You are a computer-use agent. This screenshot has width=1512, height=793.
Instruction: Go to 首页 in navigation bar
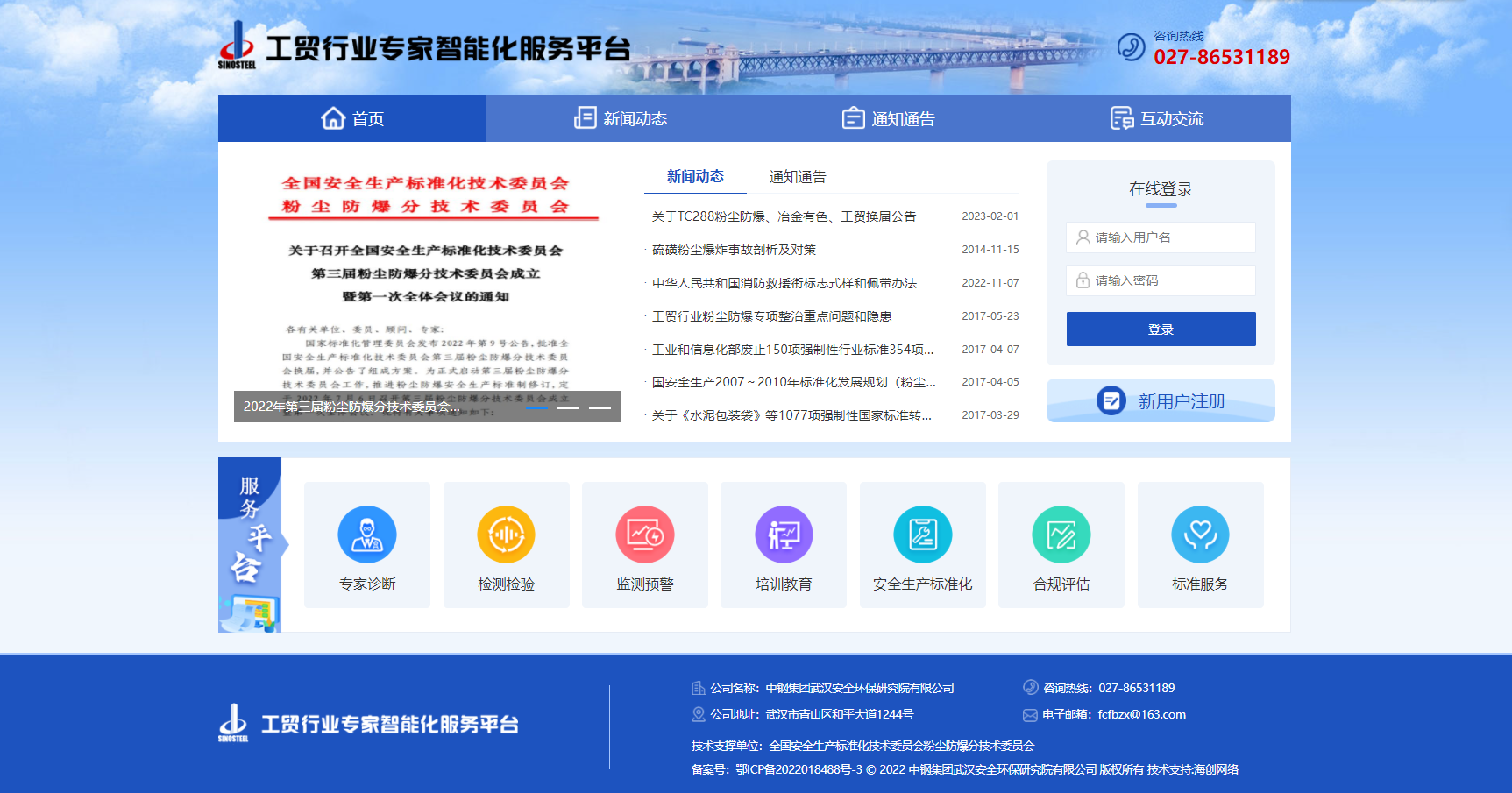tap(352, 118)
